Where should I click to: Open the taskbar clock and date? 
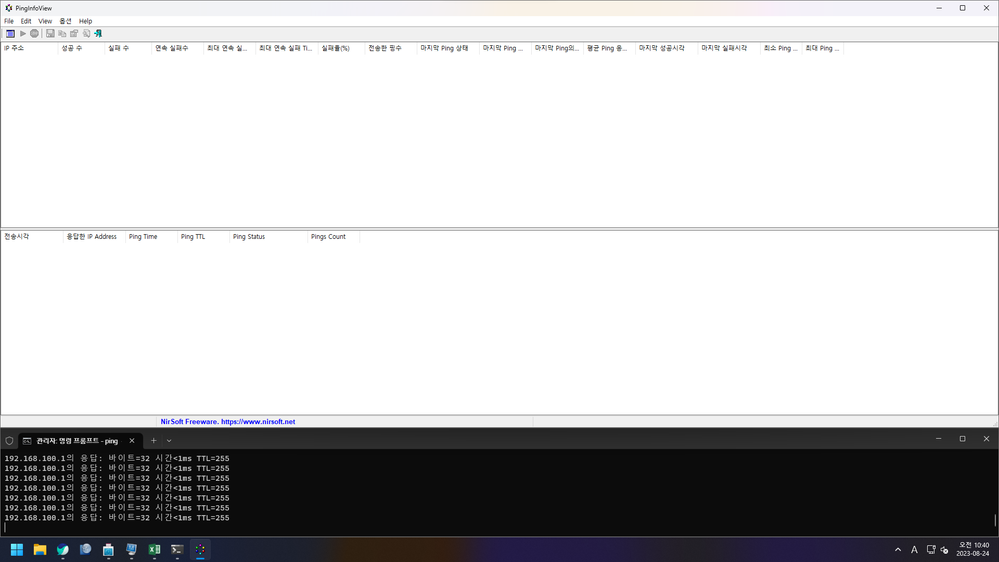pyautogui.click(x=973, y=549)
